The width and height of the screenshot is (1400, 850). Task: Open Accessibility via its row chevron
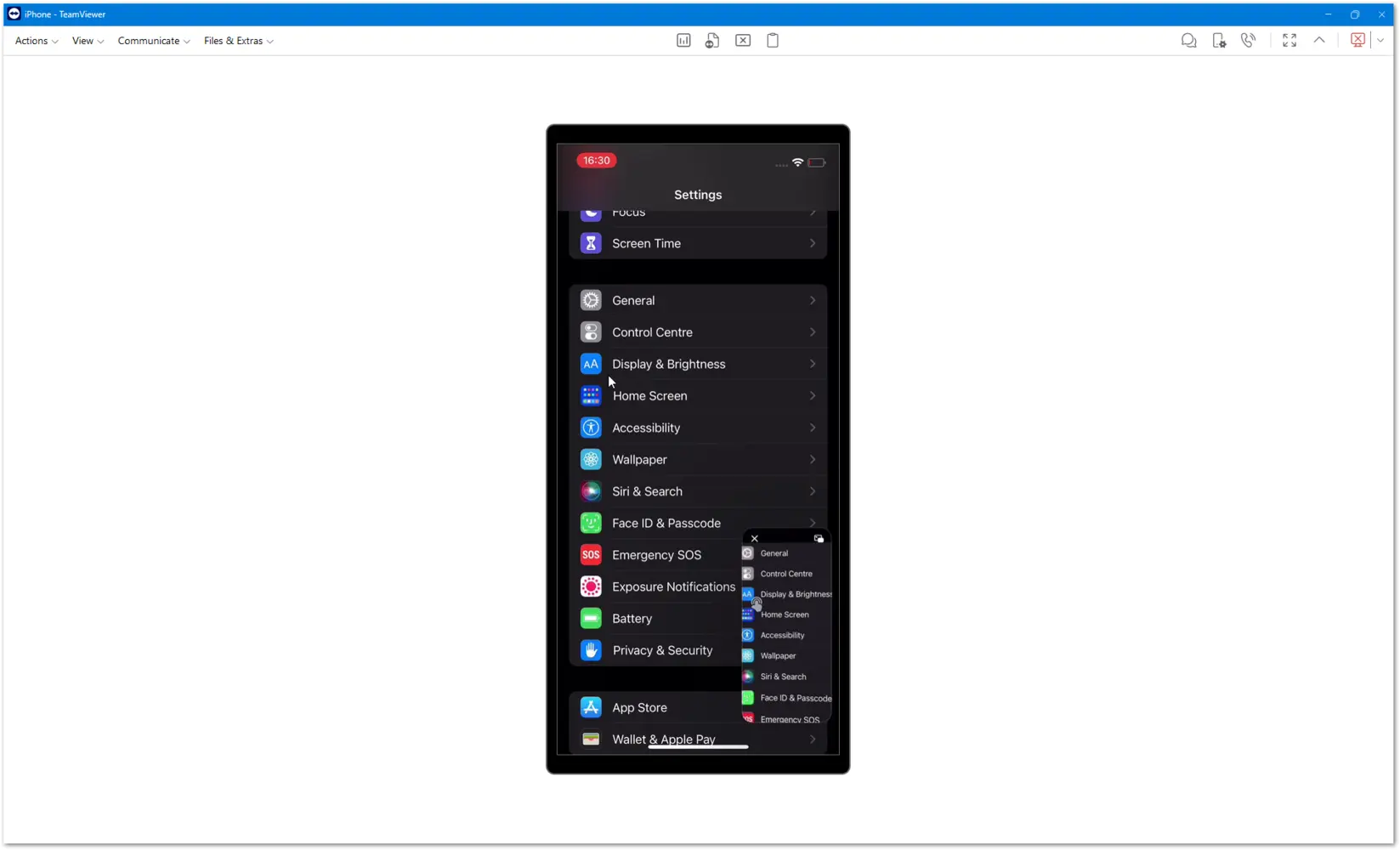[813, 428]
